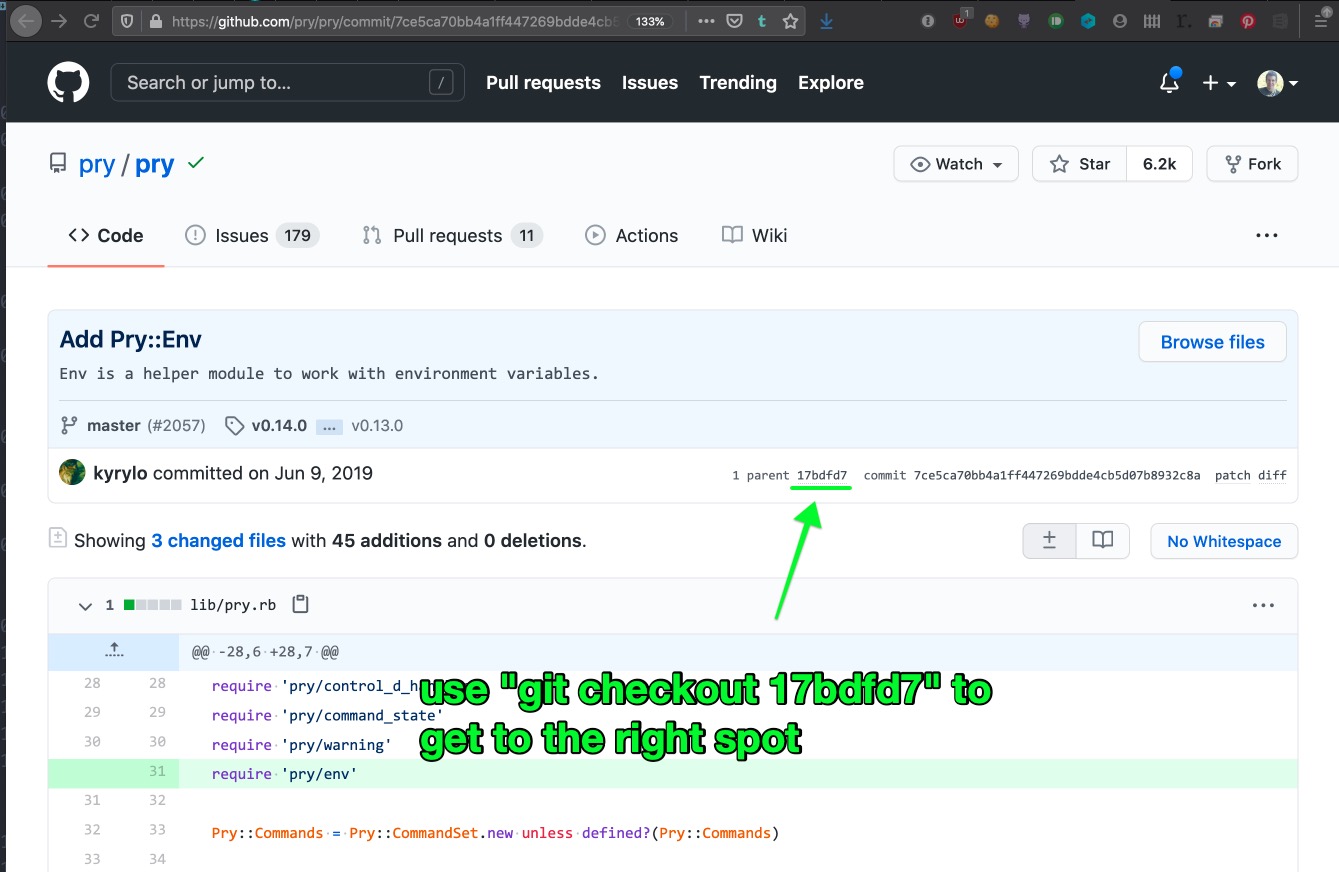
Task: Open Issues in top navigation
Action: point(650,83)
